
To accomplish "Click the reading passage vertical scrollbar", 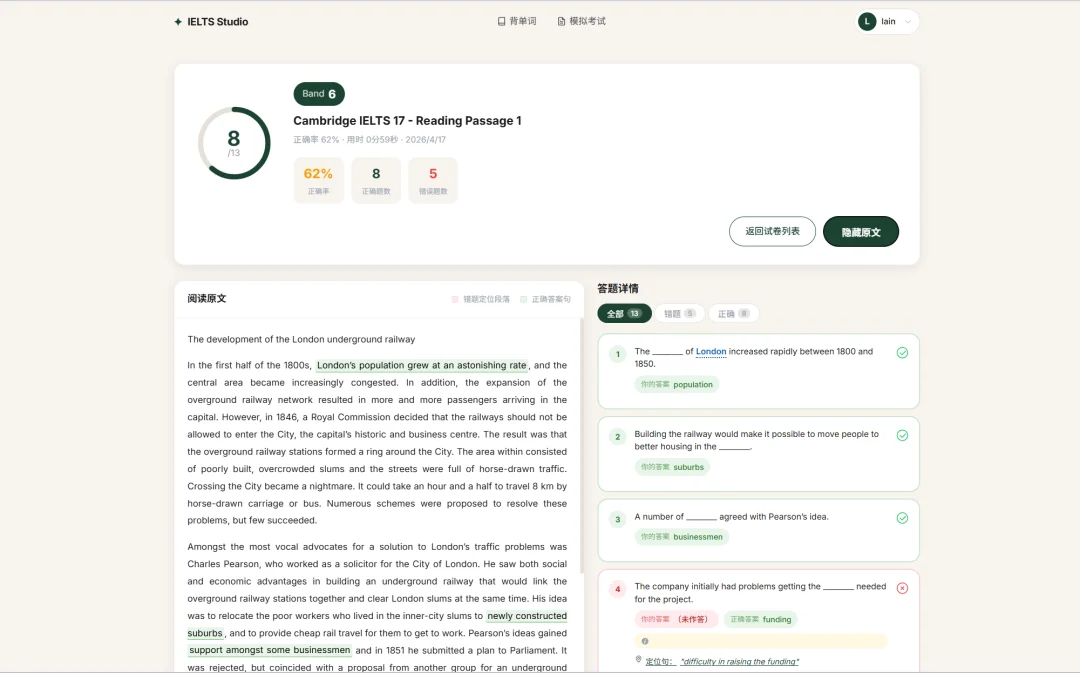I will pos(582,448).
